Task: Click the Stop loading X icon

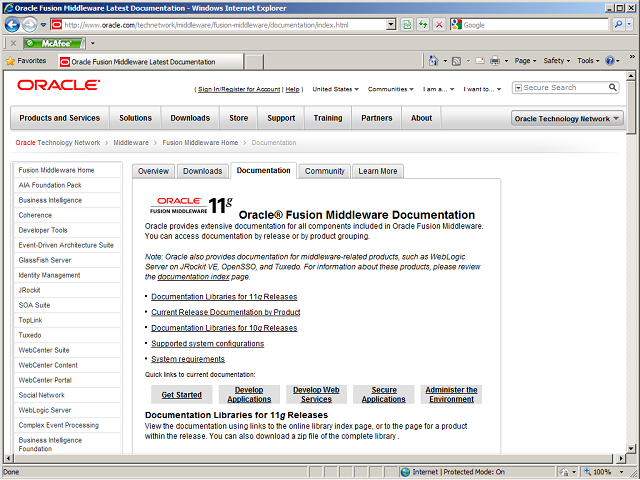Action: [440, 24]
